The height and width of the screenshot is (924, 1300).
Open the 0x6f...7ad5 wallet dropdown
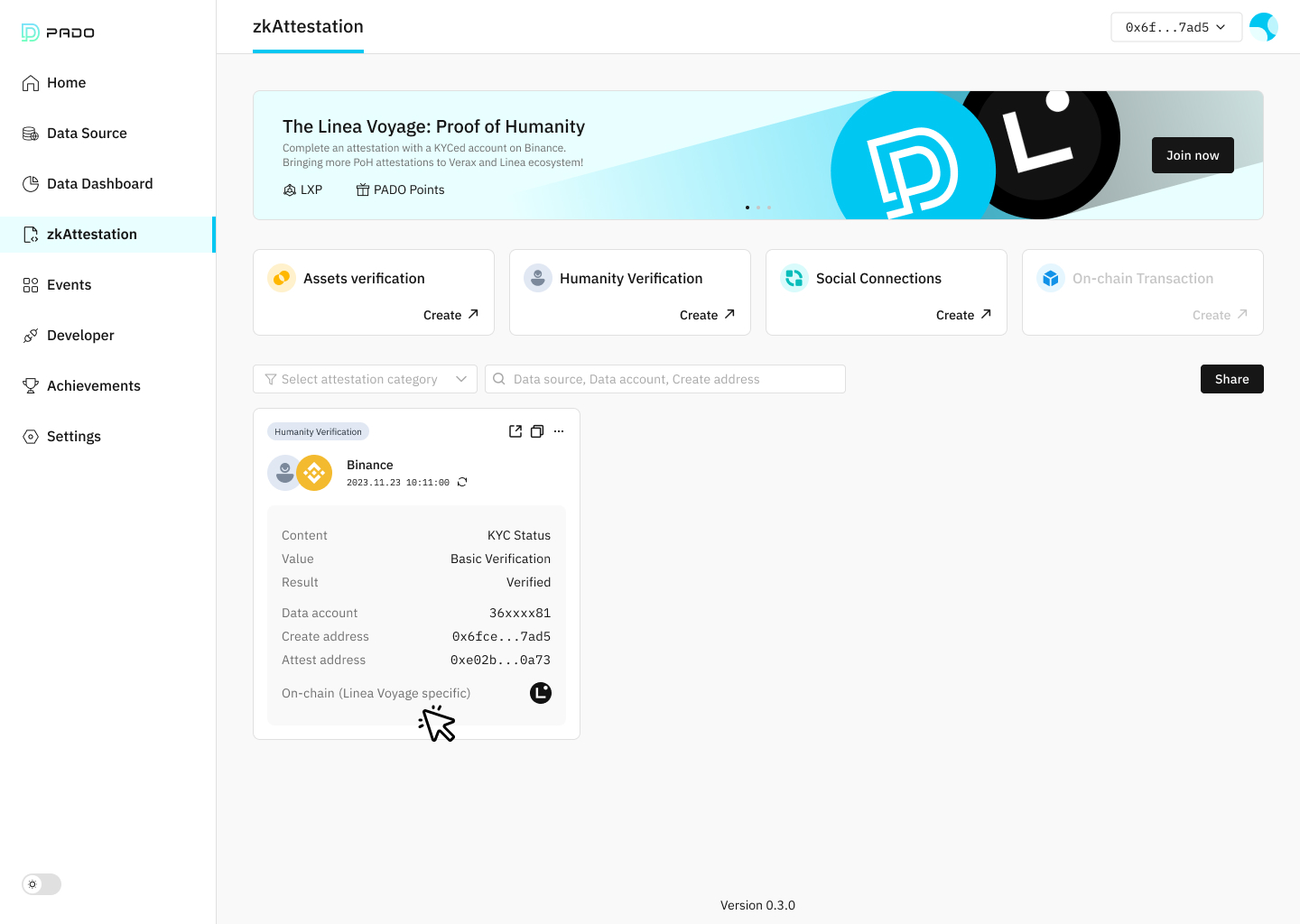pyautogui.click(x=1175, y=27)
